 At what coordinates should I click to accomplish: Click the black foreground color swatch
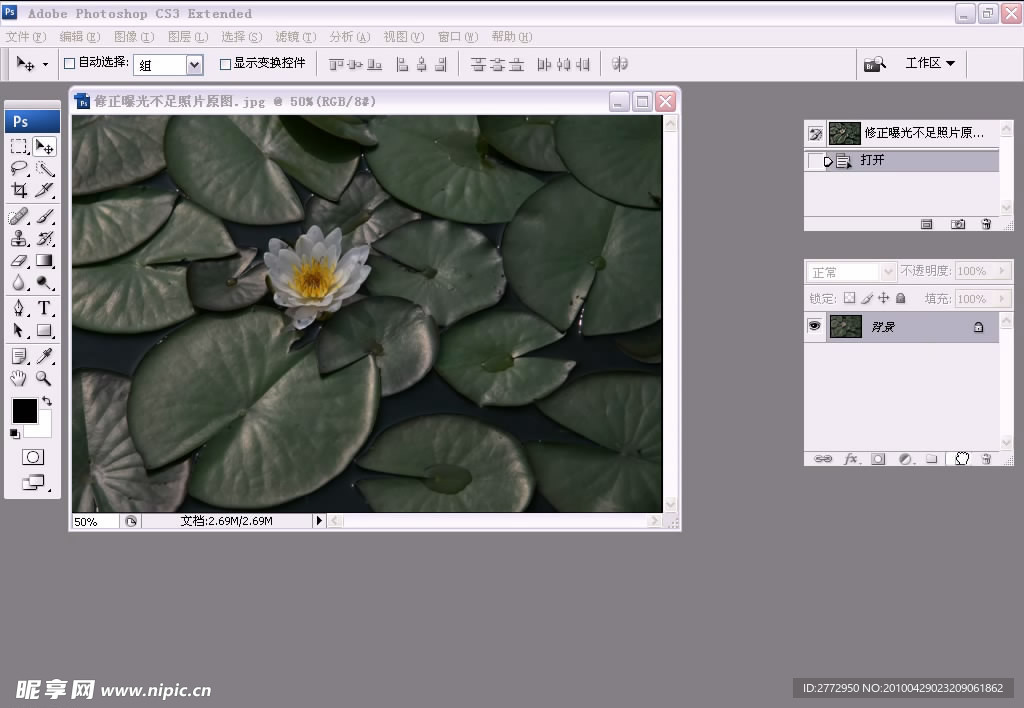[x=24, y=410]
